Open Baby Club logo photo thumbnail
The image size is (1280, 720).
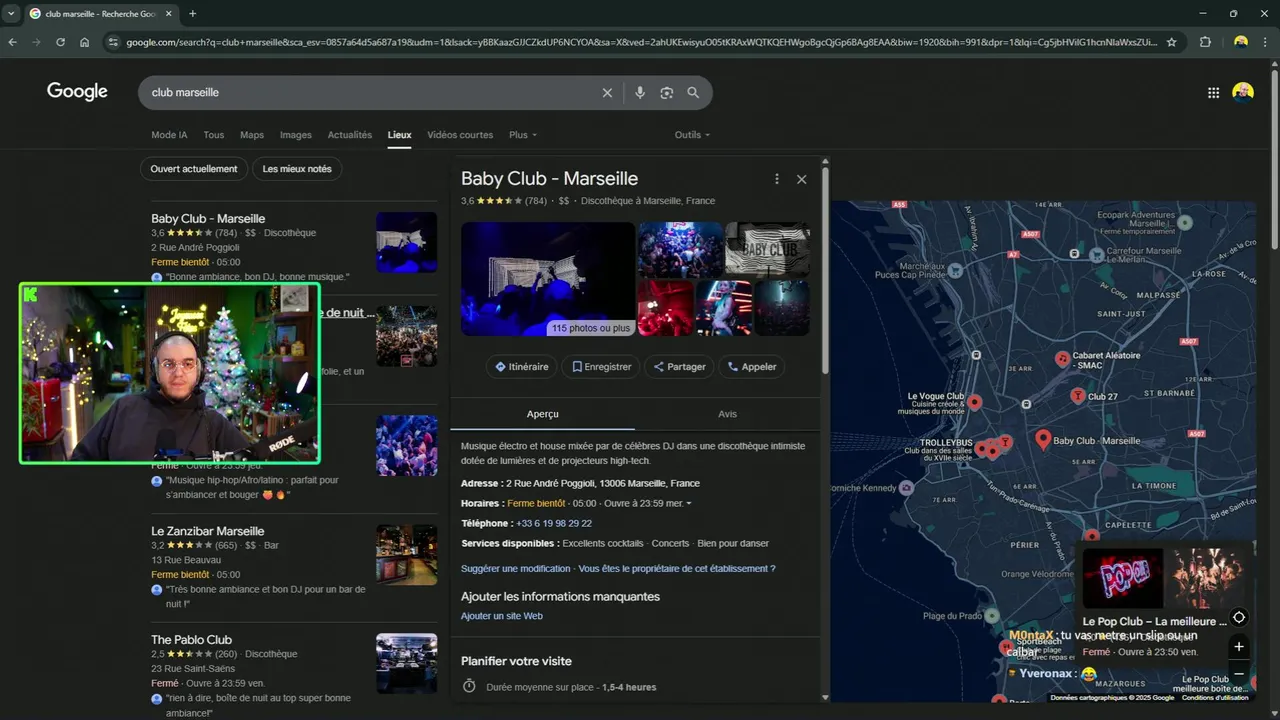pos(767,249)
